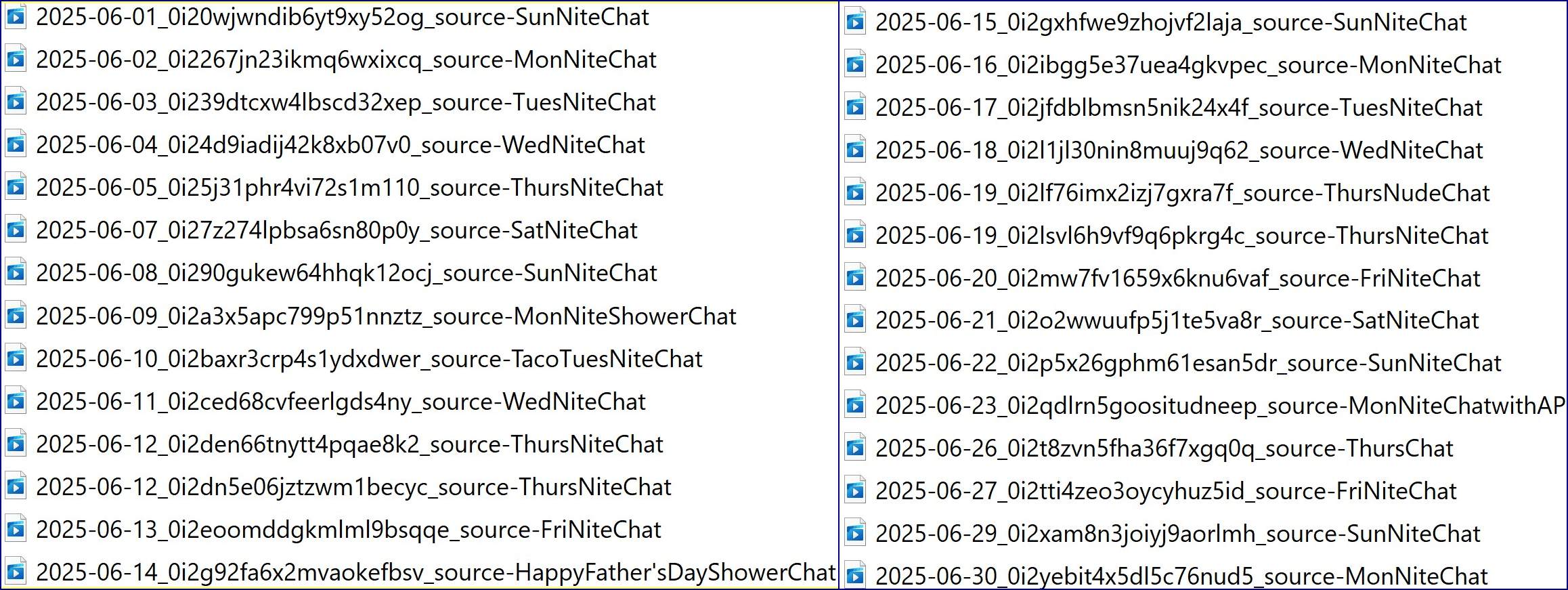
Task: Click the file icon beside 2025-06-04 WedNiteChat
Action: (x=16, y=144)
